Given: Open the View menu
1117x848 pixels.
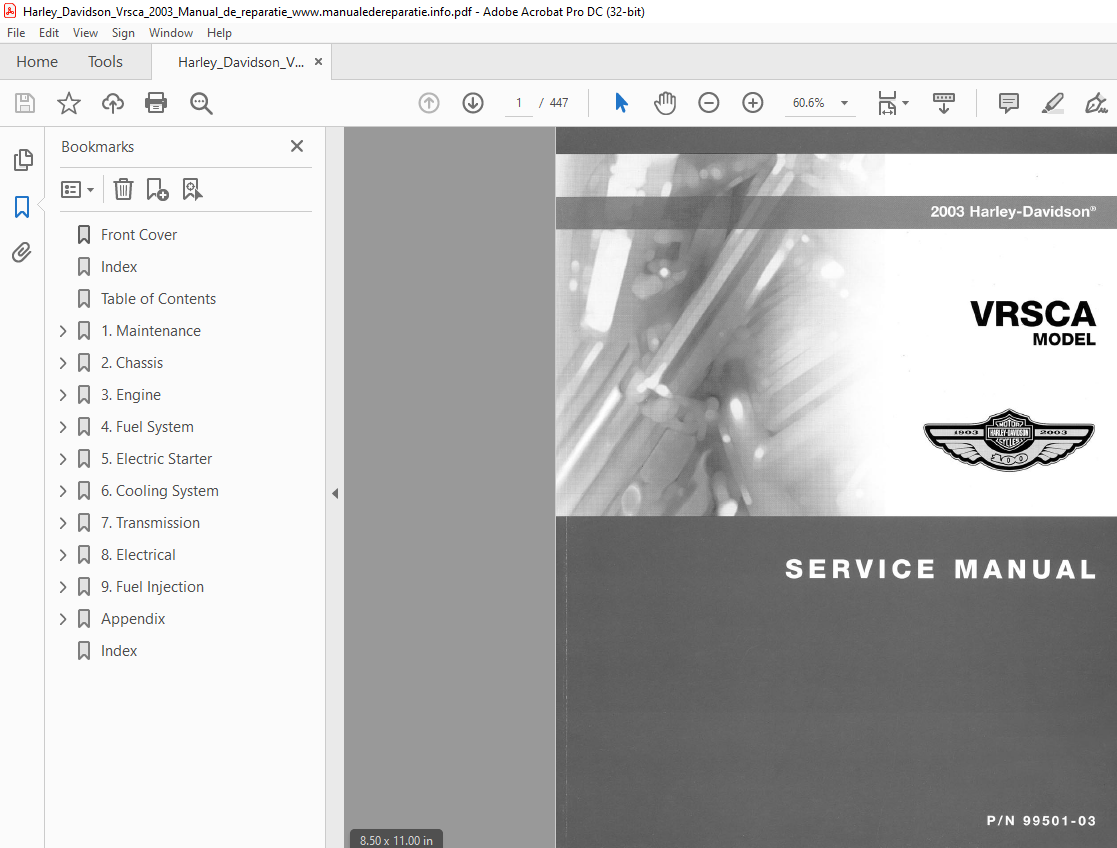Looking at the screenshot, I should coord(85,33).
